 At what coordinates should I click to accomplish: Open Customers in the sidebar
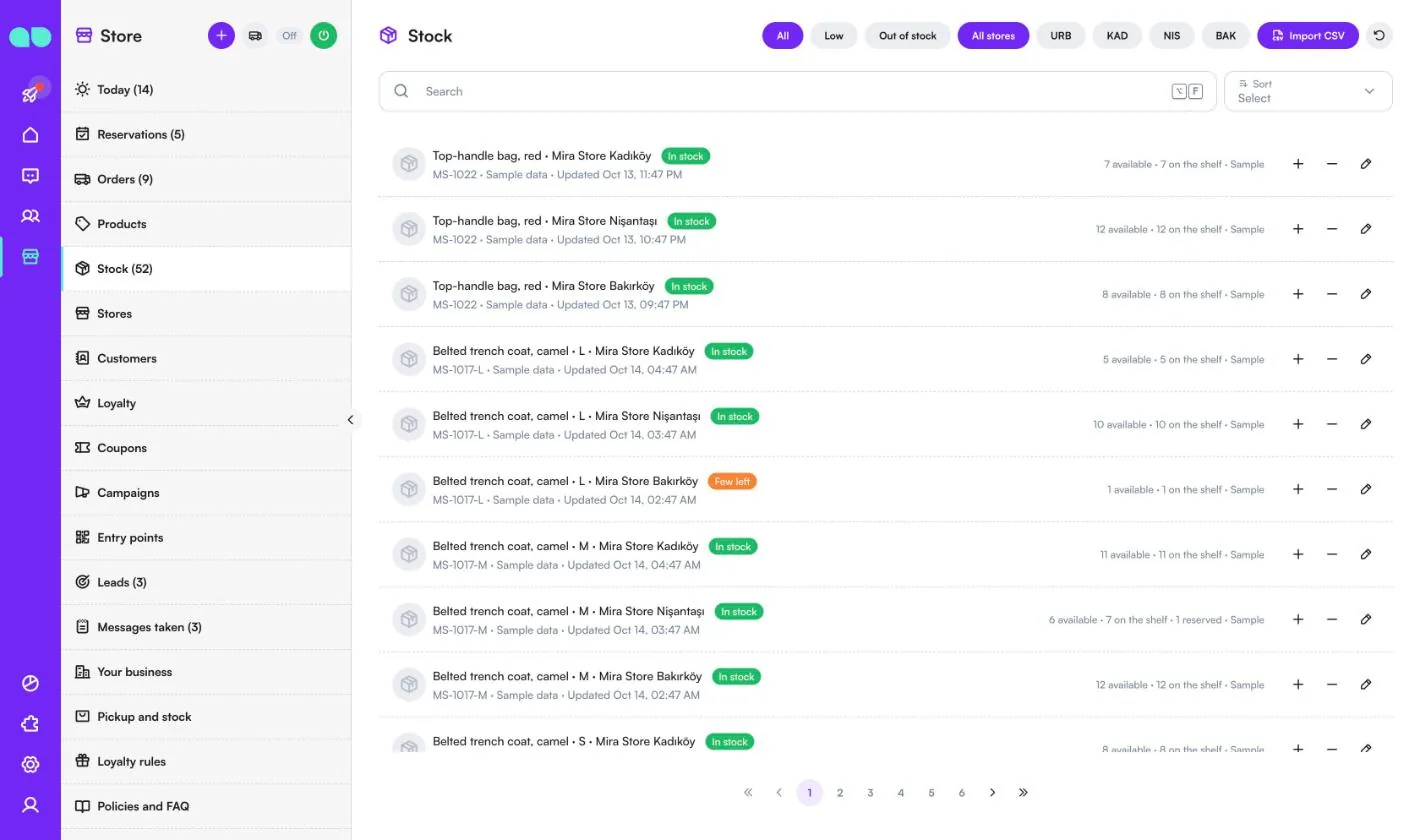[206, 359]
